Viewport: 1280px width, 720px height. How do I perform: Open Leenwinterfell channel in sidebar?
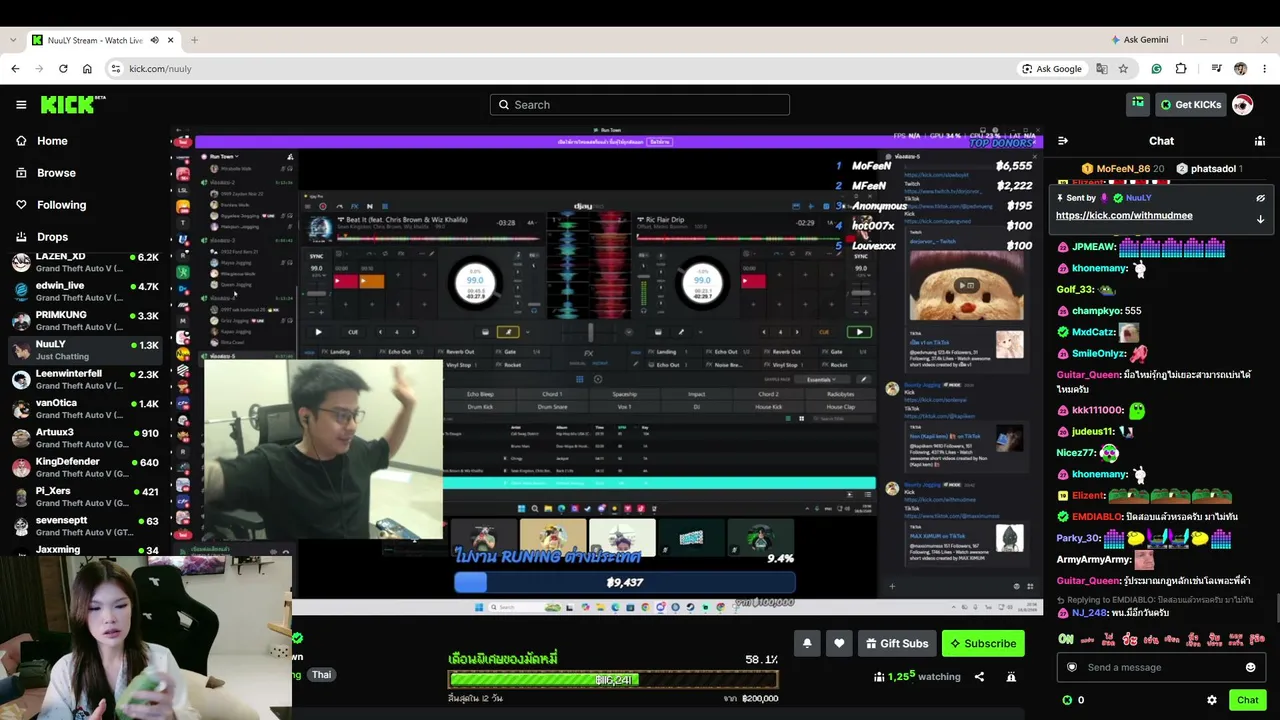coord(85,379)
